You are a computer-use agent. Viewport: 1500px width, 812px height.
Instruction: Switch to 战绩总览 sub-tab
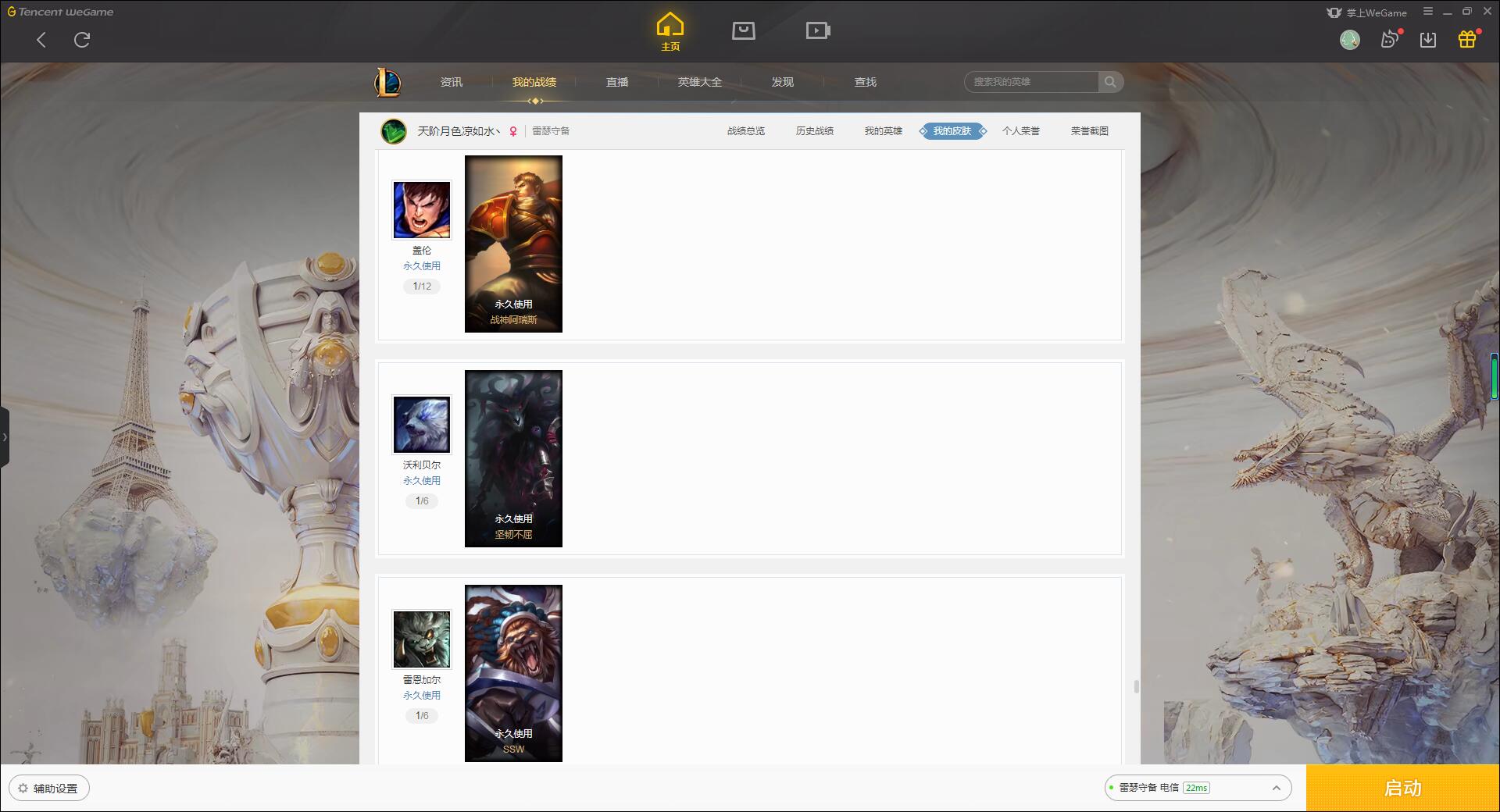click(746, 131)
